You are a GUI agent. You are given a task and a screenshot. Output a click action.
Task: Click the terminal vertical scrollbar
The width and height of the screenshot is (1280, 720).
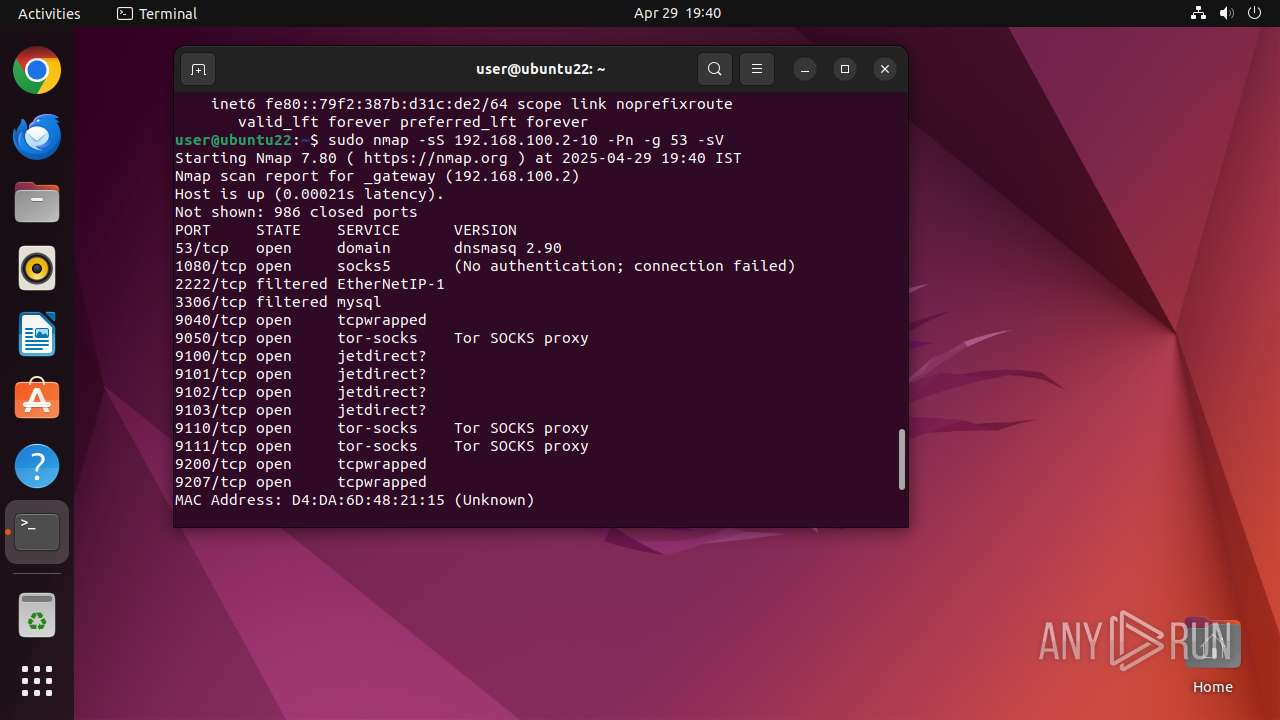(902, 459)
